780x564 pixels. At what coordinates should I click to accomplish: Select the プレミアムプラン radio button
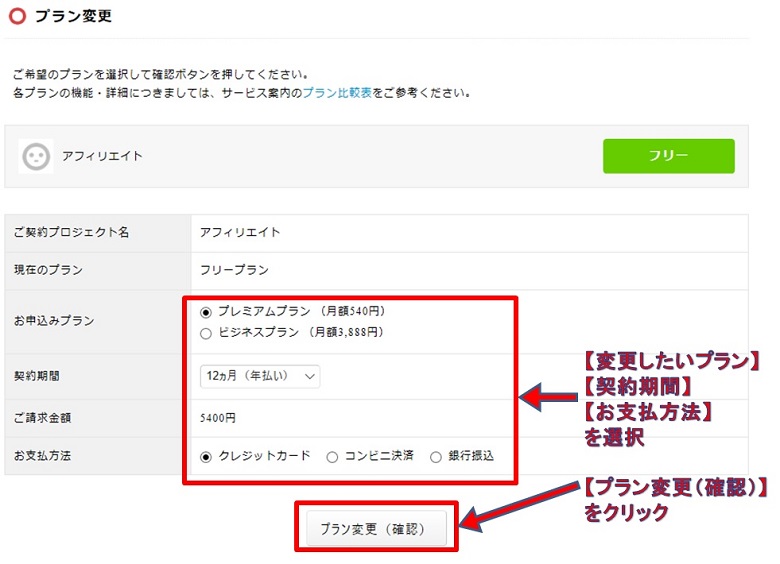207,312
